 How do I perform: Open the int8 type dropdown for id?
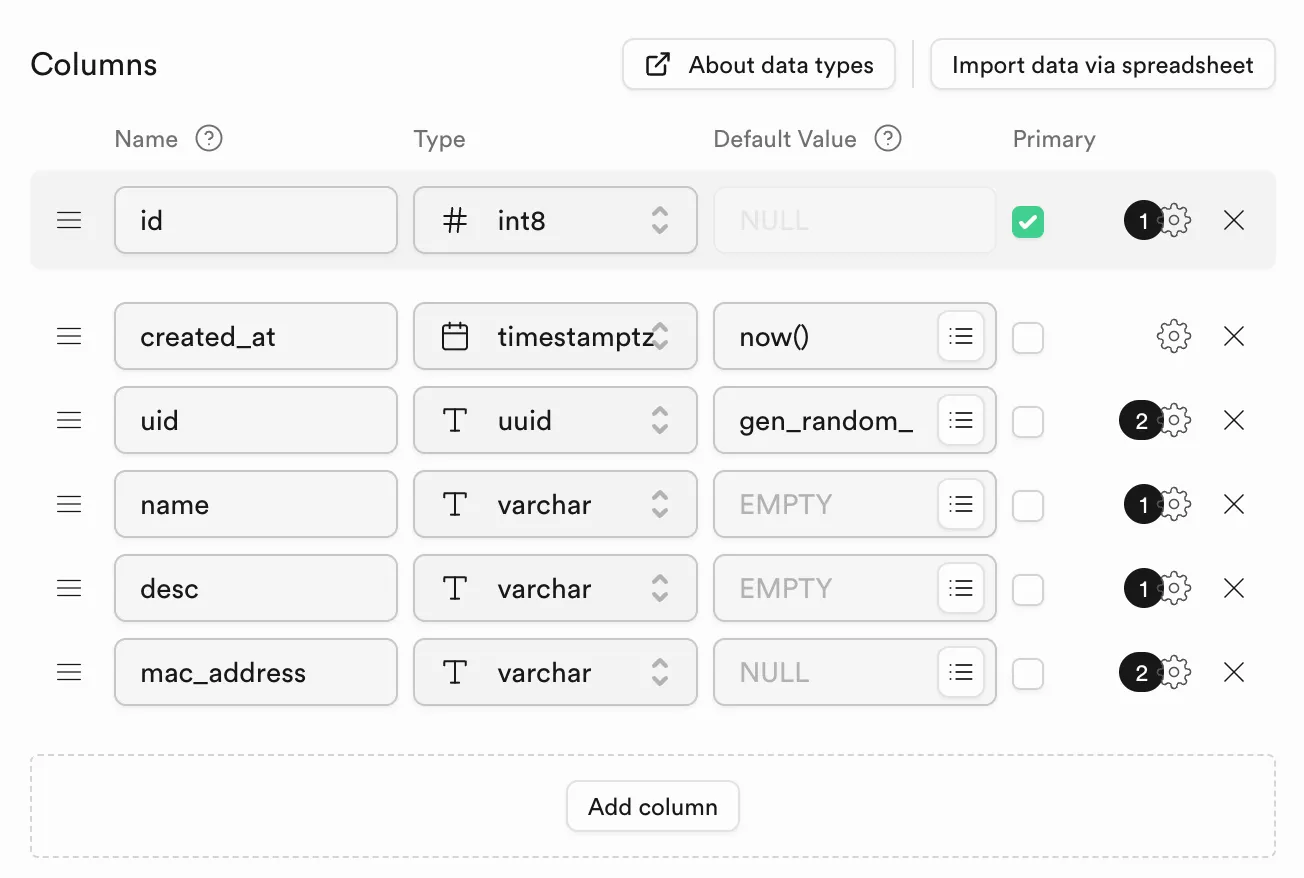(555, 221)
